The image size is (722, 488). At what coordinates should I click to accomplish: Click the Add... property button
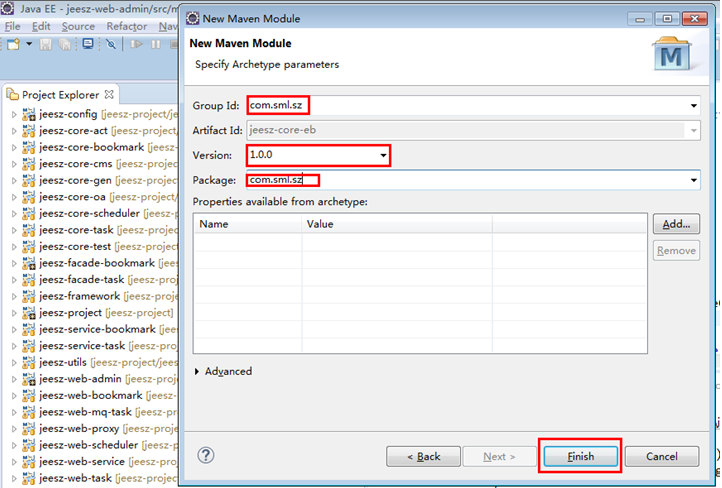pyautogui.click(x=676, y=224)
